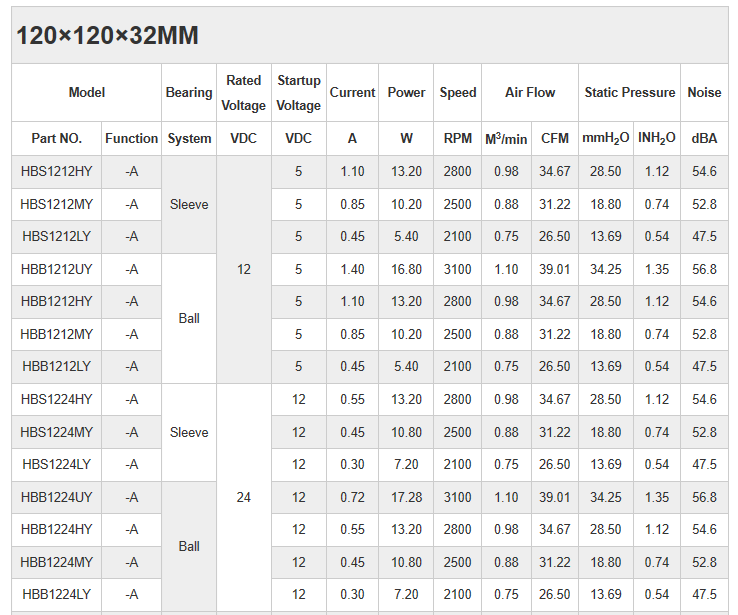This screenshot has width=738, height=615.
Task: Click the Startup Voltage header cell
Action: (x=298, y=92)
